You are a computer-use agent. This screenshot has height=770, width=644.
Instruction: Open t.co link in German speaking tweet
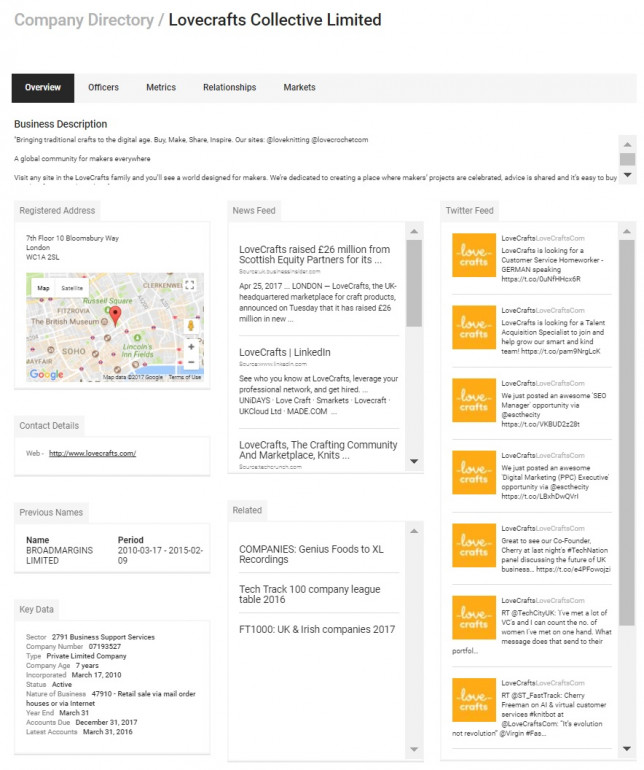point(541,279)
